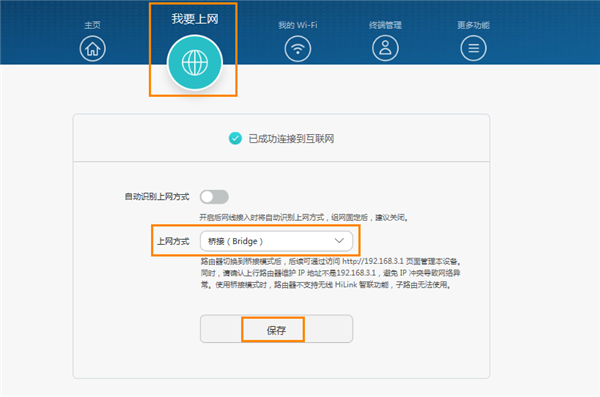Go to the 终端管理 tab label
The height and width of the screenshot is (397, 600).
pos(385,25)
